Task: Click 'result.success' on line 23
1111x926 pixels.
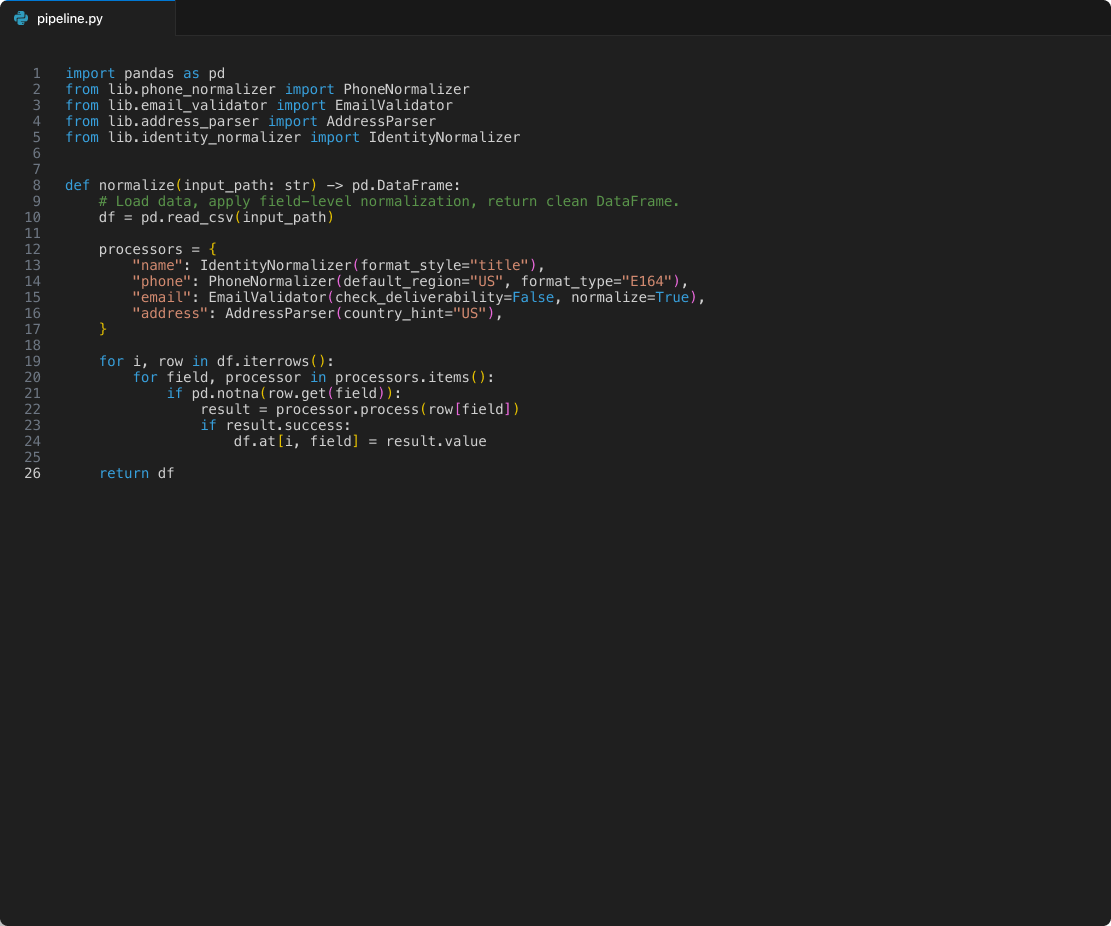Action: 284,426
